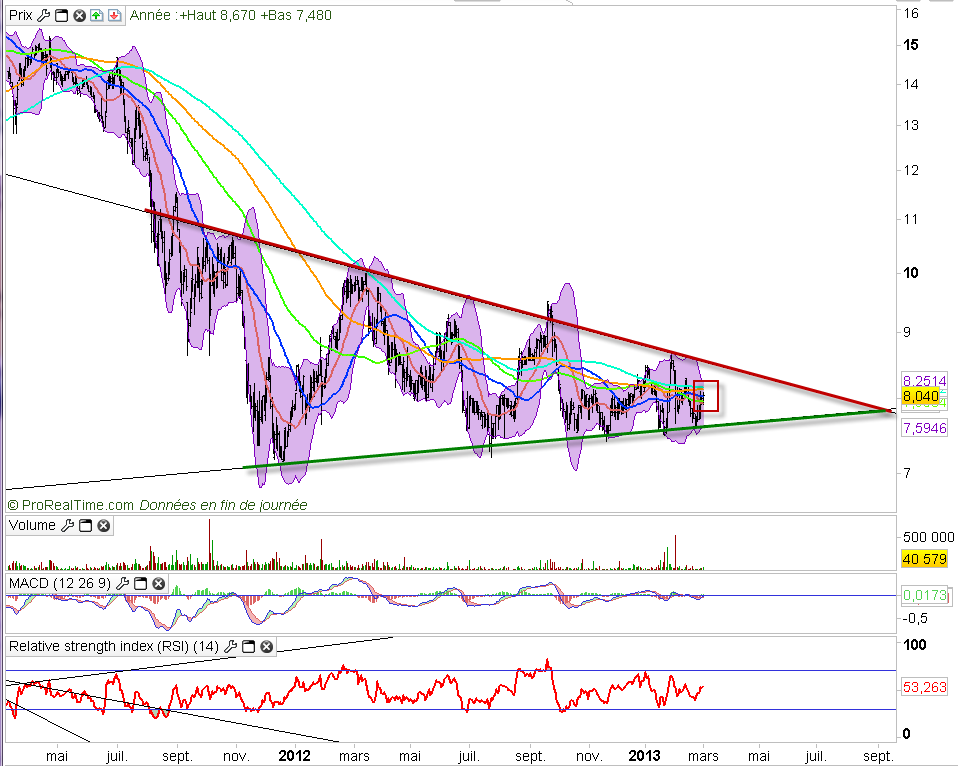Close the Prix panel with X icon
960x766 pixels.
pos(79,15)
